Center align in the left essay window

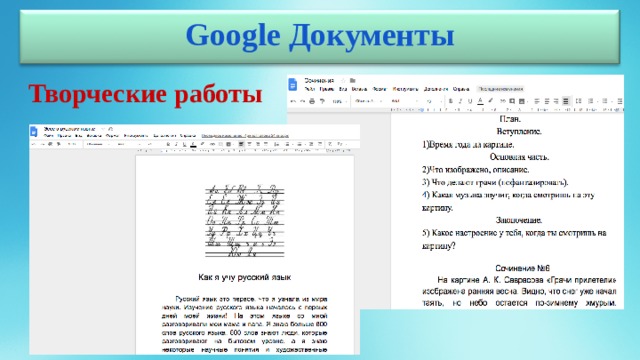point(249,144)
